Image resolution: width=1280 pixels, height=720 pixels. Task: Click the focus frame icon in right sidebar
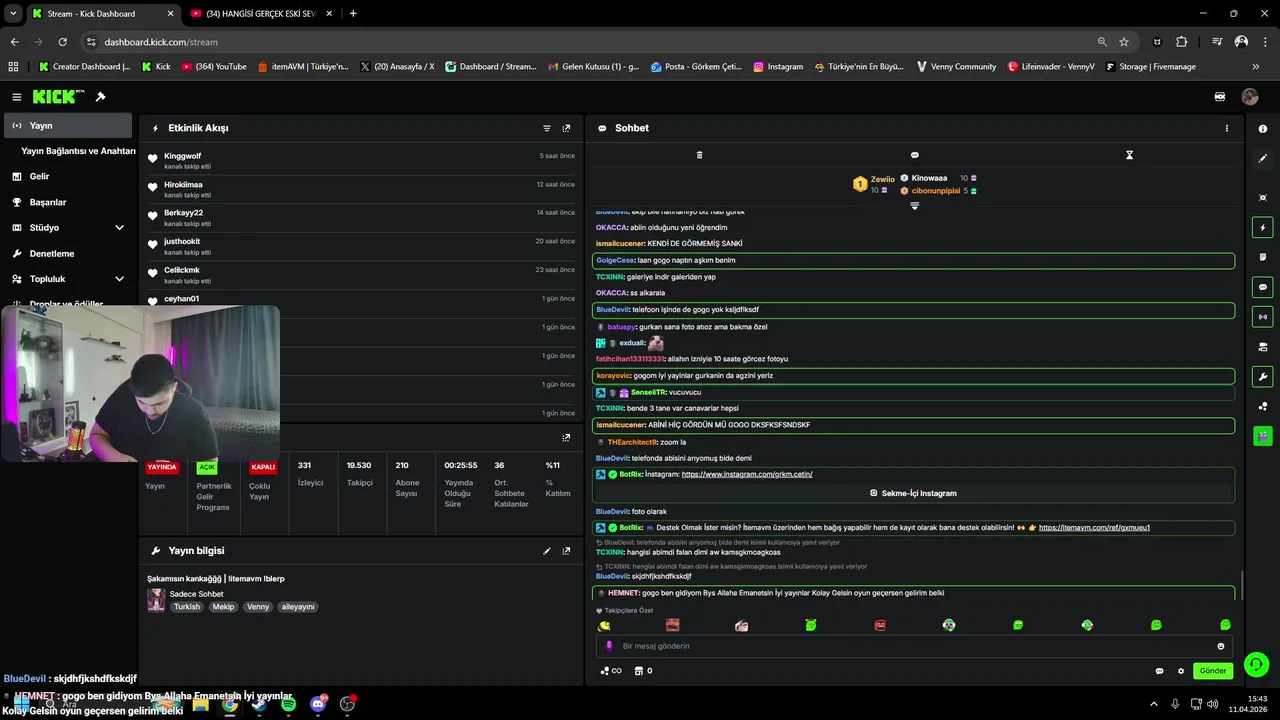coord(1263,198)
